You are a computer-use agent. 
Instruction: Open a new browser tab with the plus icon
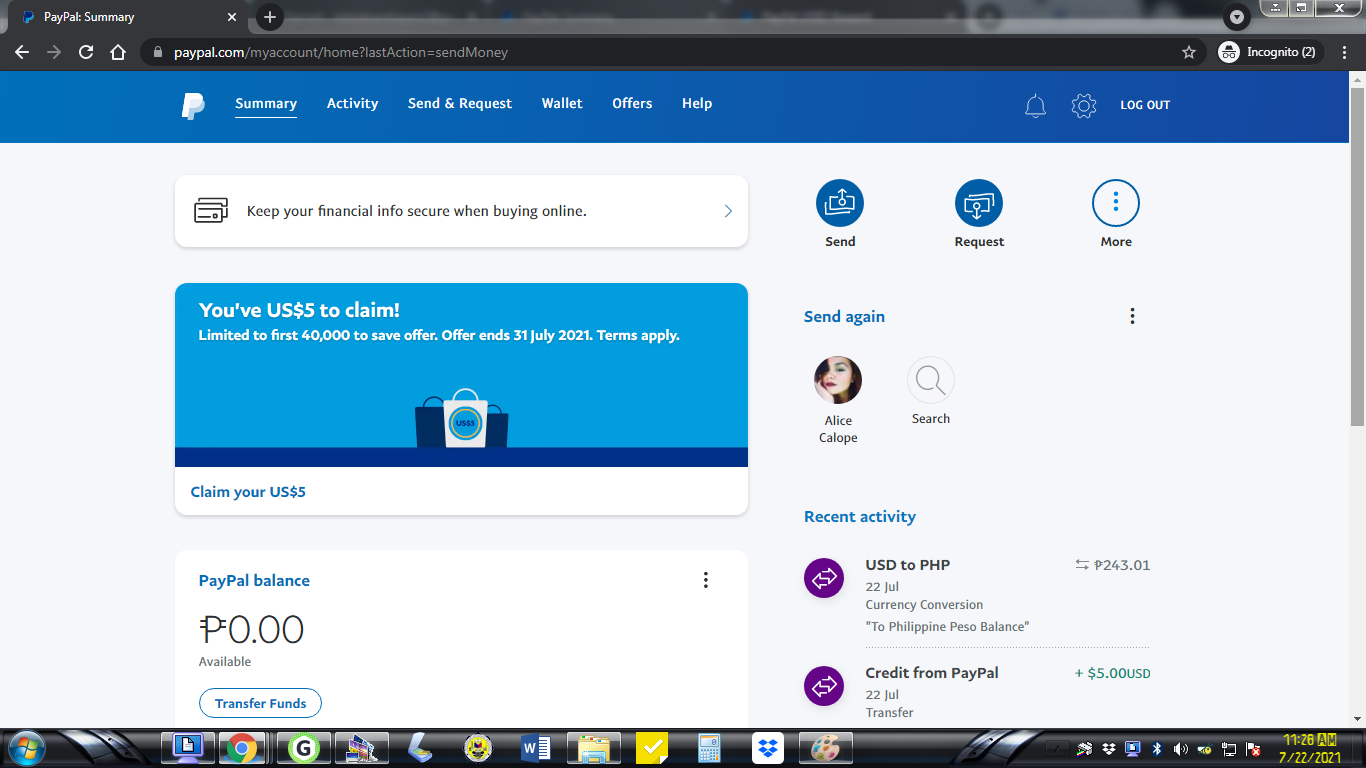pyautogui.click(x=270, y=17)
